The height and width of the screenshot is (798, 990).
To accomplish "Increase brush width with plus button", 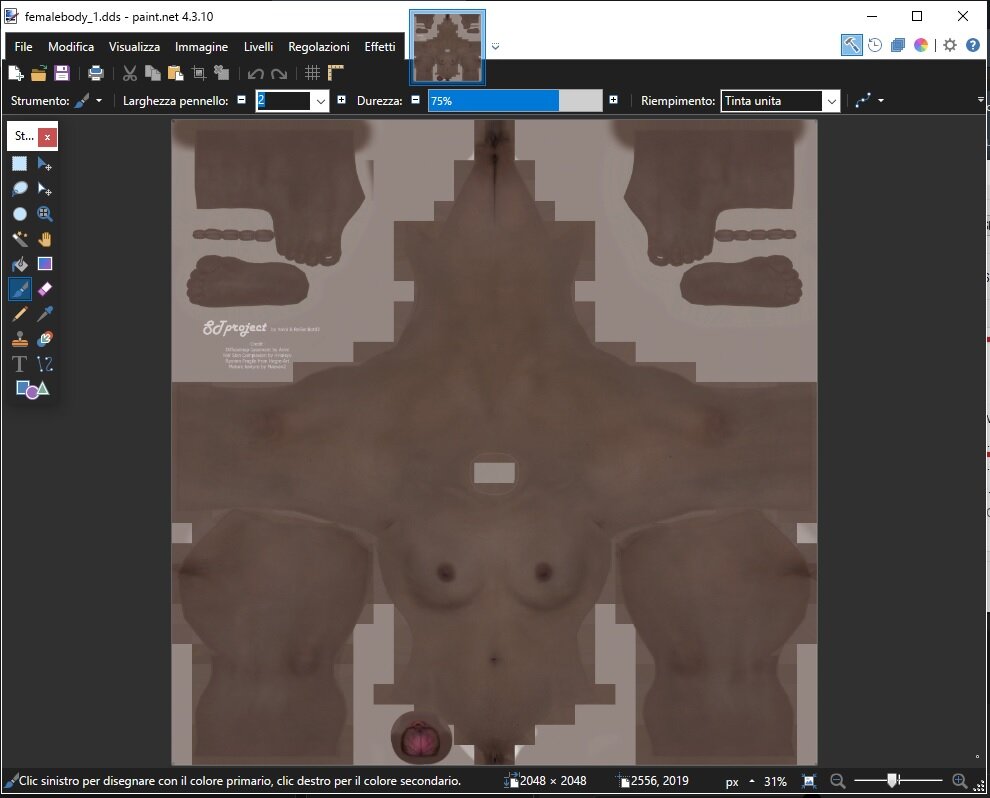I will tap(342, 100).
